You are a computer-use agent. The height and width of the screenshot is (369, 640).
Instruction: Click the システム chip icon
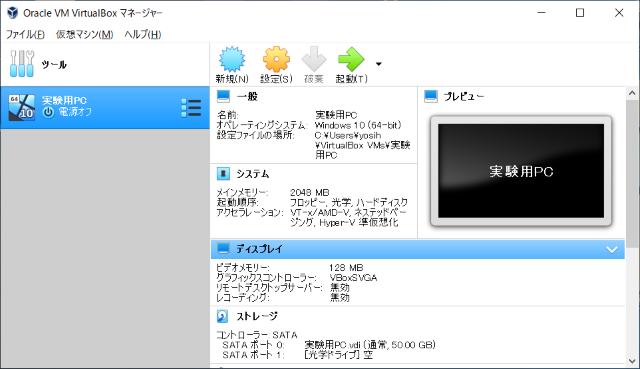(x=223, y=174)
